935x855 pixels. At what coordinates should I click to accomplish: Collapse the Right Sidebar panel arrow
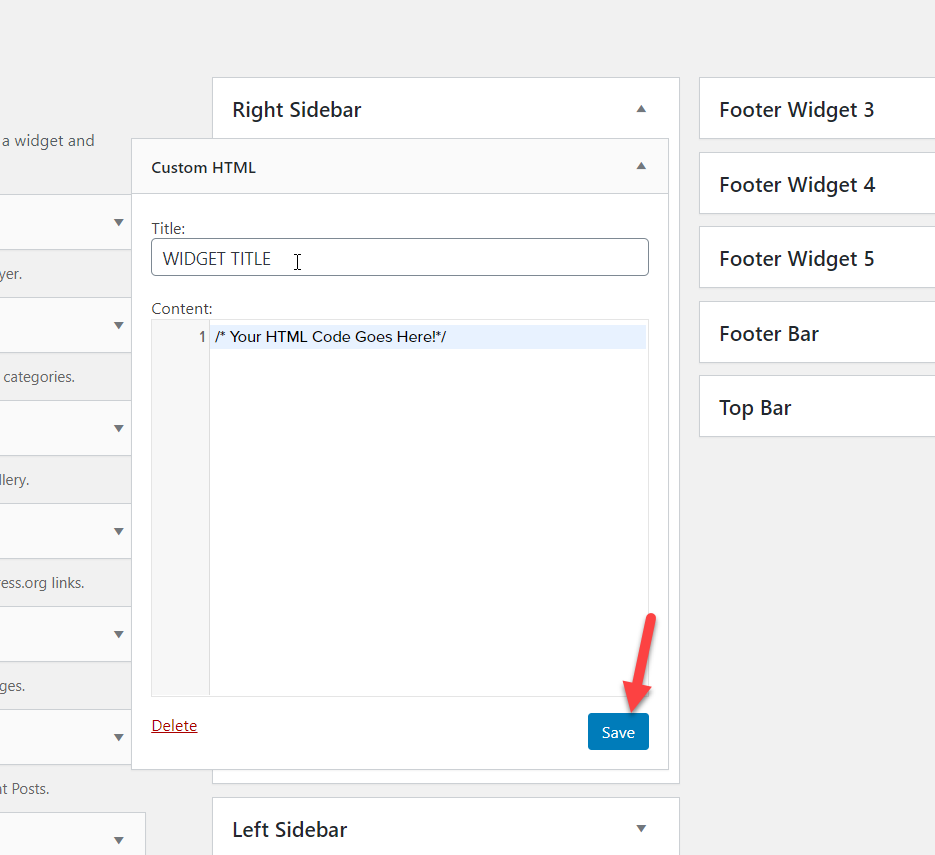coord(641,109)
